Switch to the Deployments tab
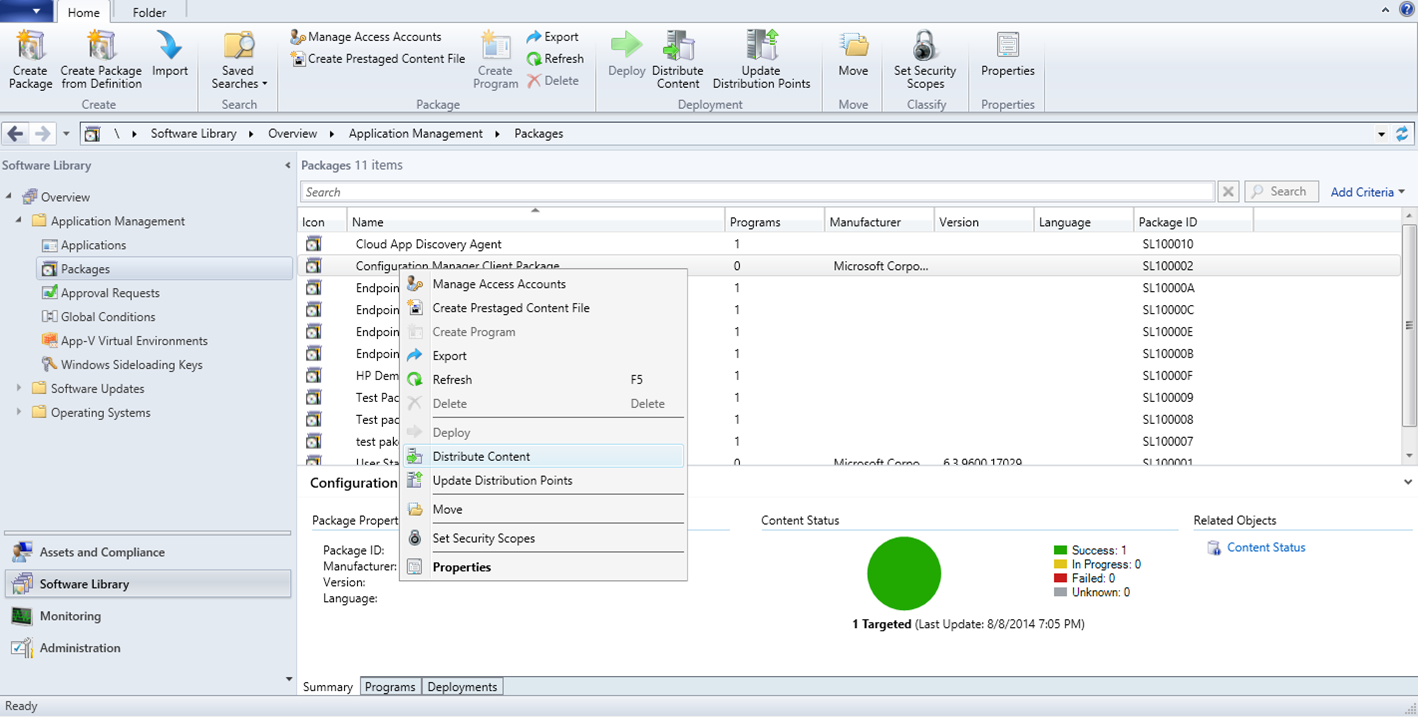1418x717 pixels. click(462, 687)
